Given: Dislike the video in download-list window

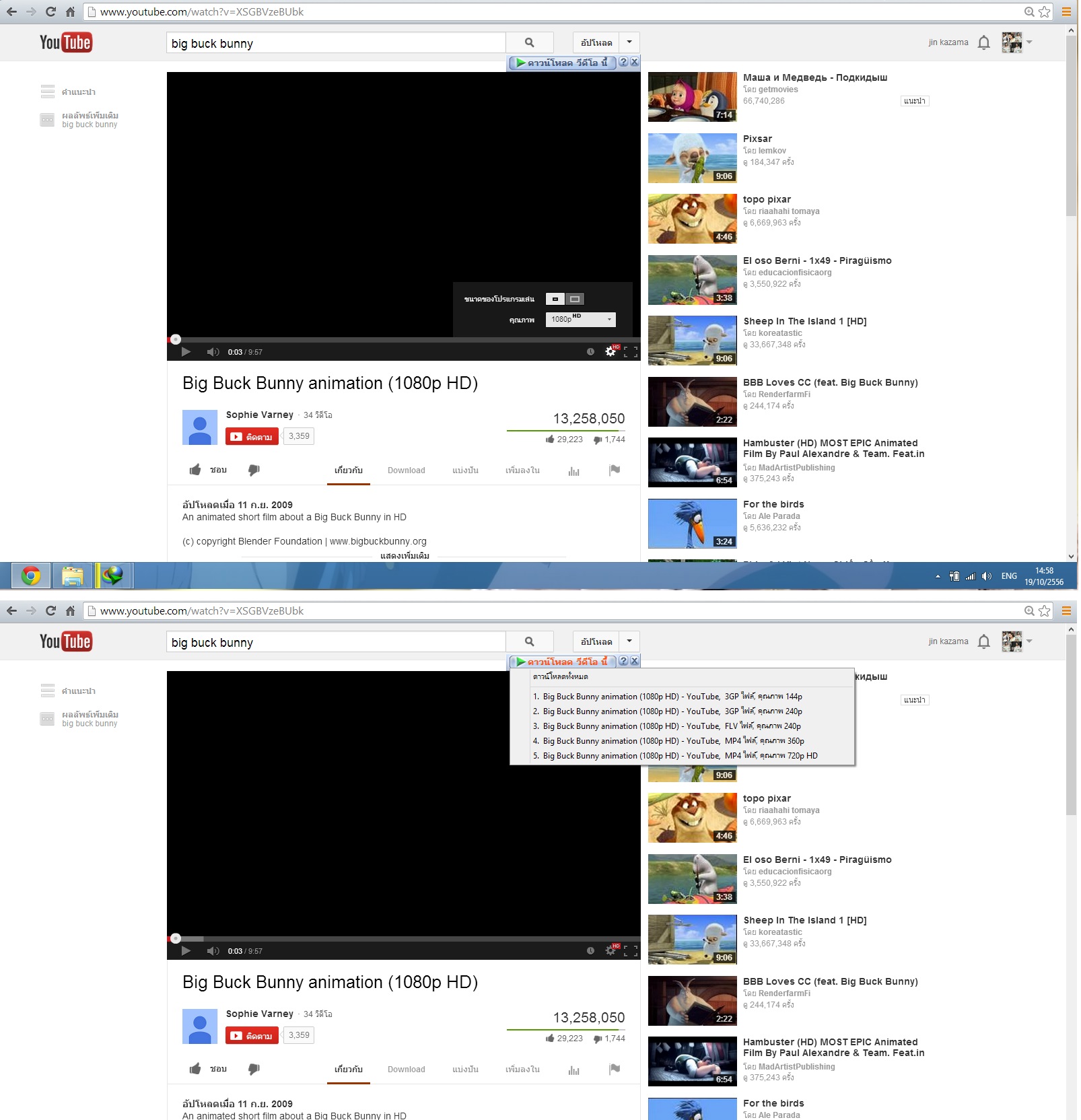Looking at the screenshot, I should click(254, 1069).
